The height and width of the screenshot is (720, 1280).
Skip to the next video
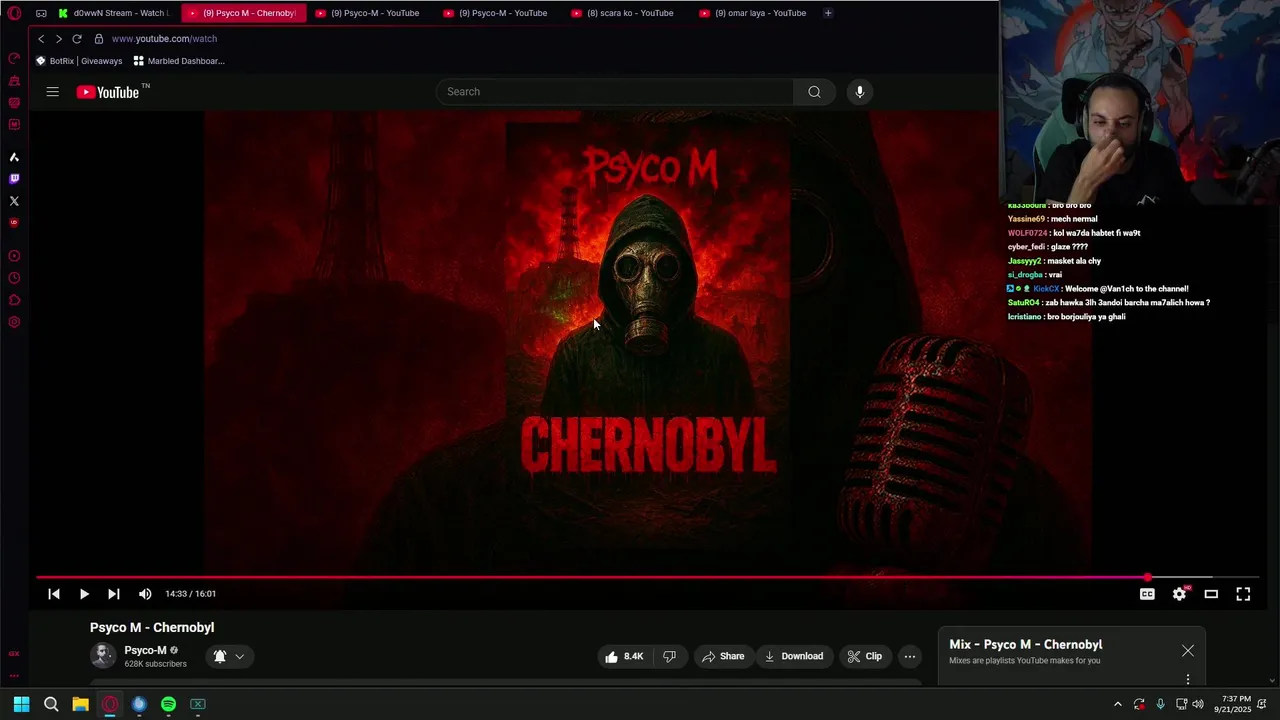[113, 594]
